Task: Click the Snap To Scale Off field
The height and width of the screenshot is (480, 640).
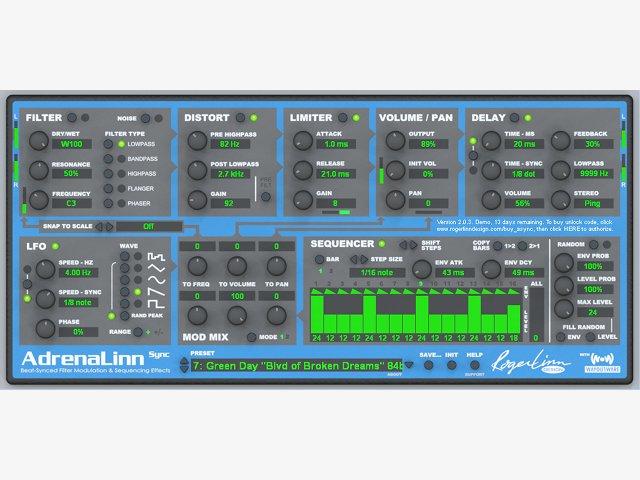Action: click(x=149, y=227)
